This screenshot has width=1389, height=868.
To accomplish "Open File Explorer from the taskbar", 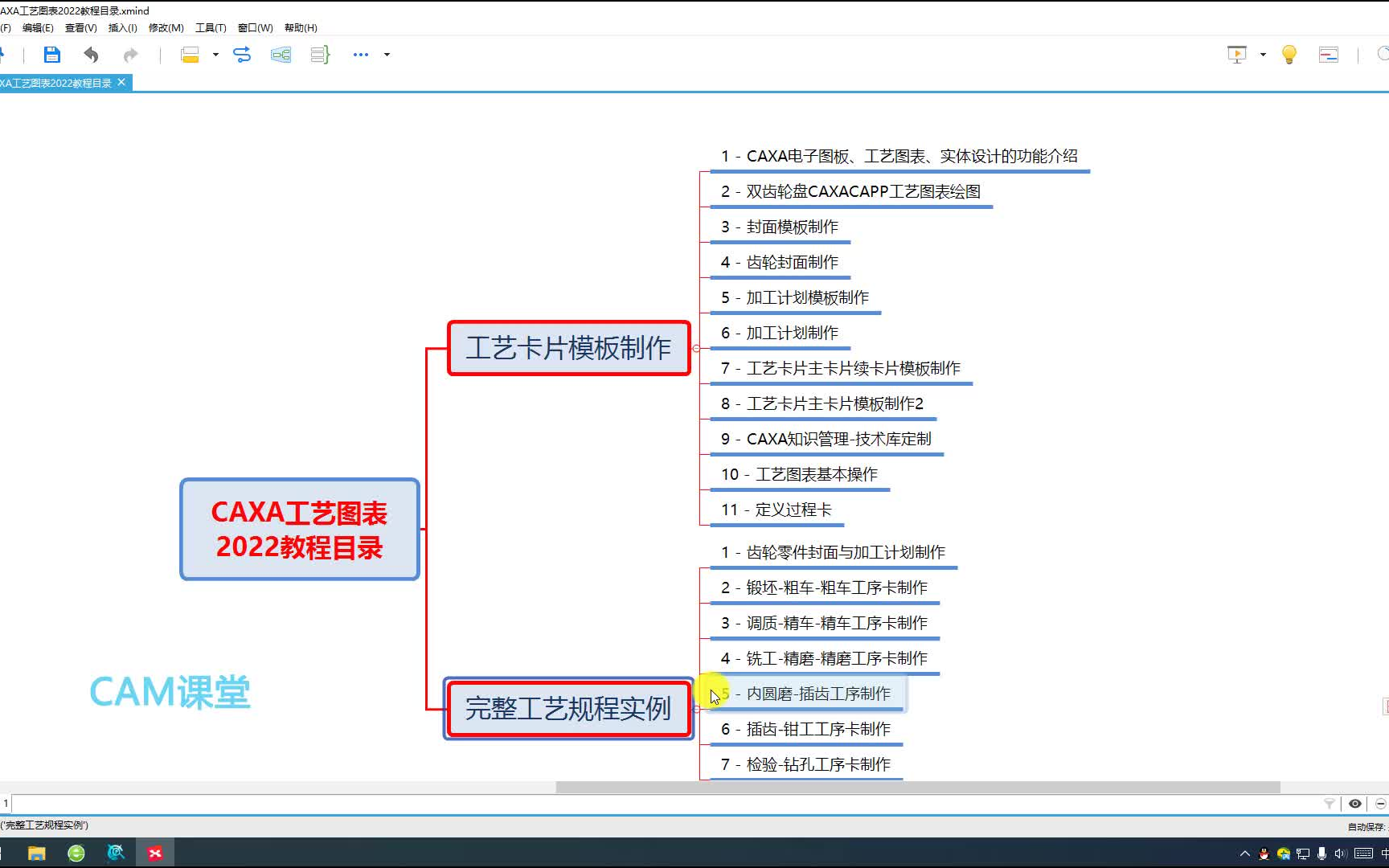I will 37,854.
